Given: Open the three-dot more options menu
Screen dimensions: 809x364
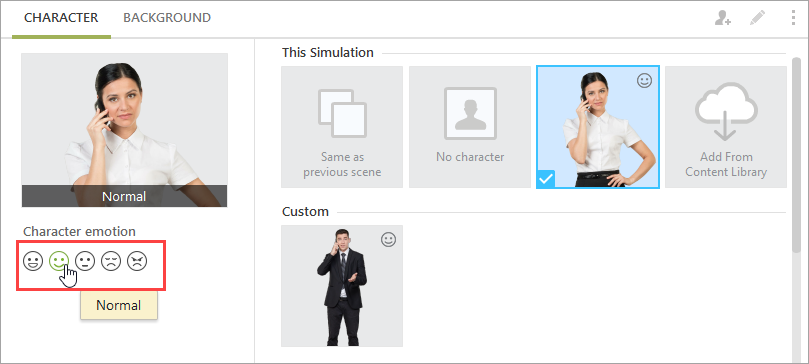Looking at the screenshot, I should click(x=793, y=18).
